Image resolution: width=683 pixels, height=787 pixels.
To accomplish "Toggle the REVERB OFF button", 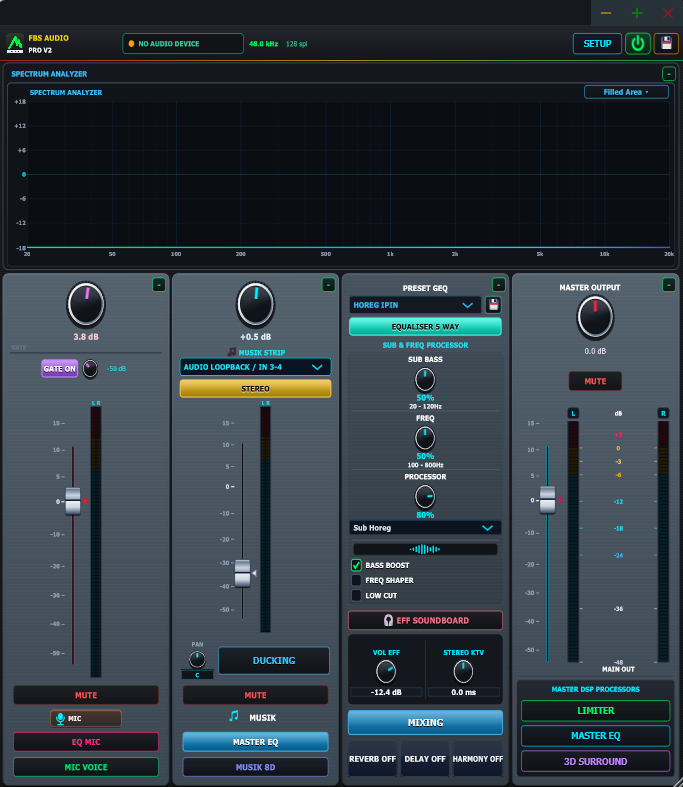I will (372, 759).
